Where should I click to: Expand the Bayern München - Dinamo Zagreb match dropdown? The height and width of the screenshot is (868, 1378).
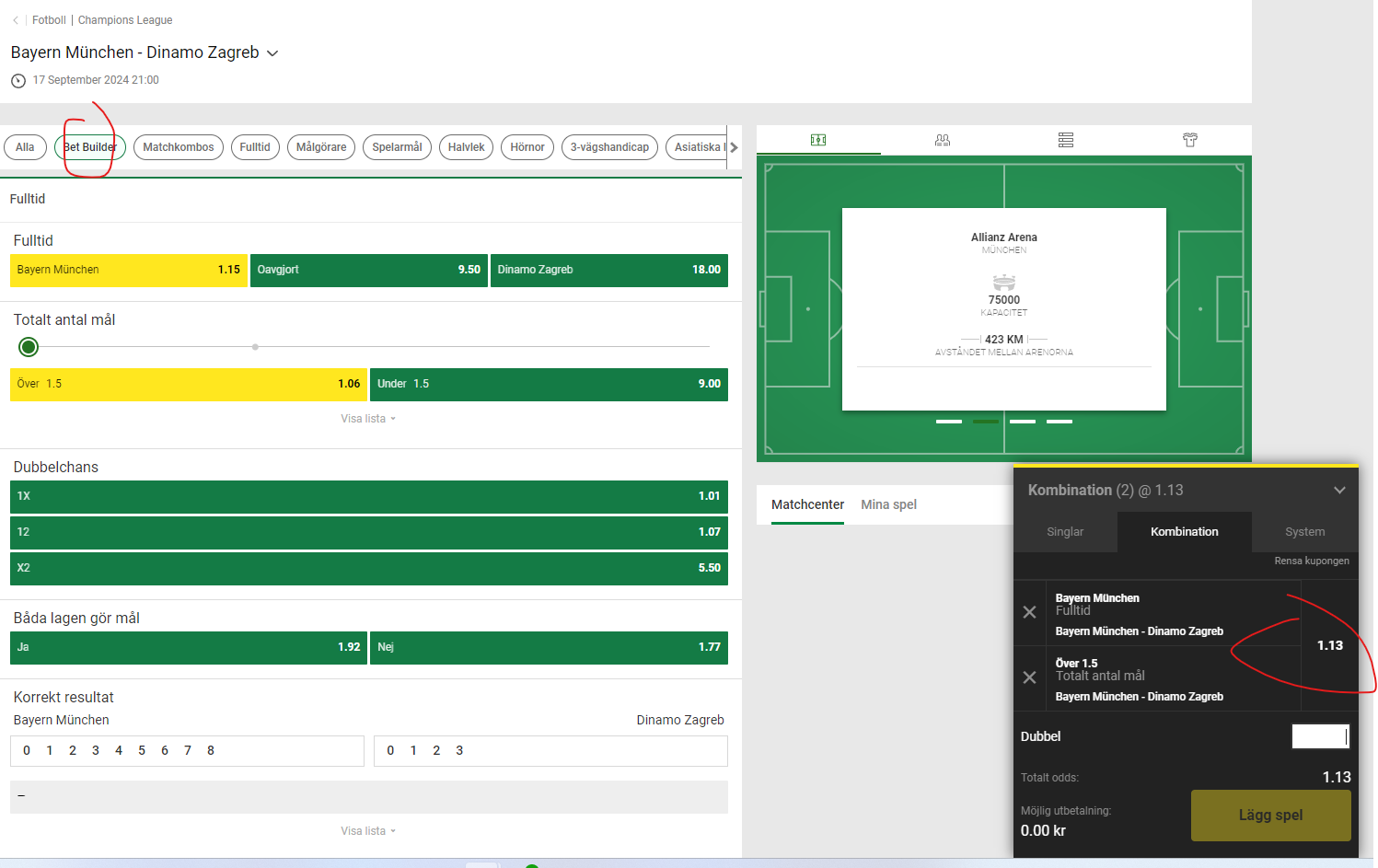pos(272,53)
